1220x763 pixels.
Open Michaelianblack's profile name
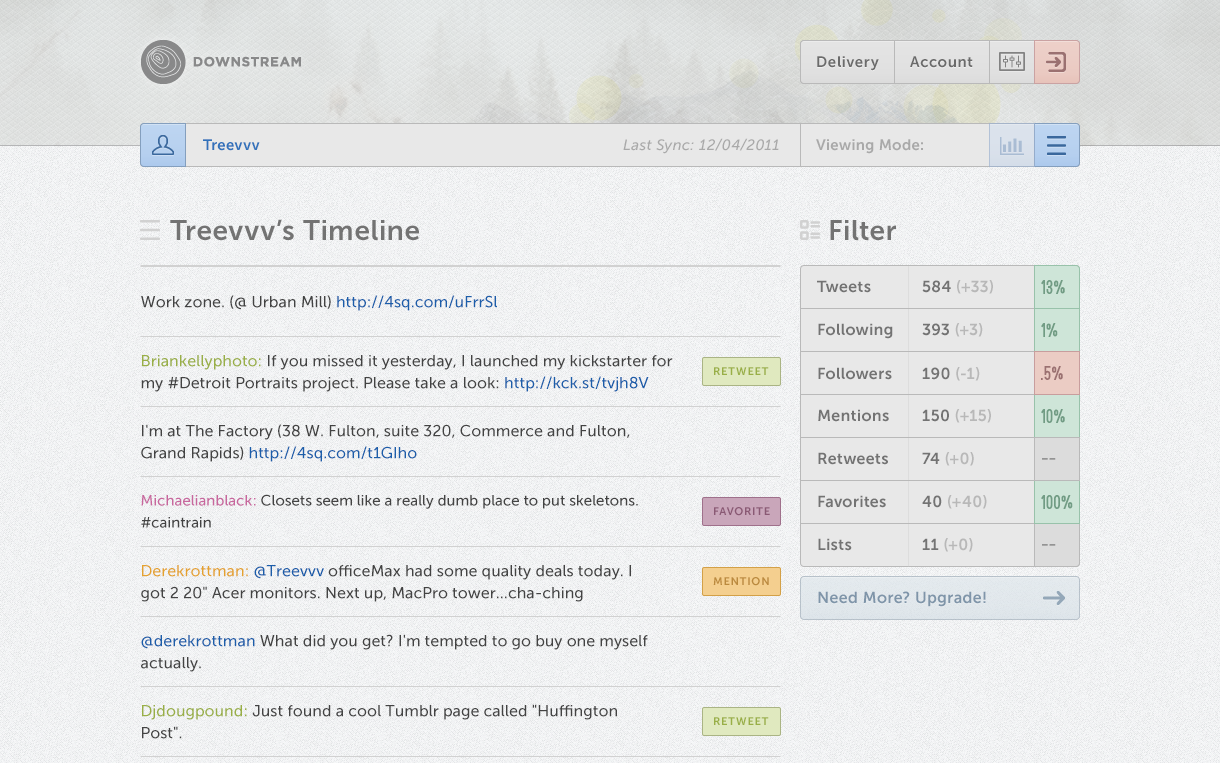click(x=198, y=500)
